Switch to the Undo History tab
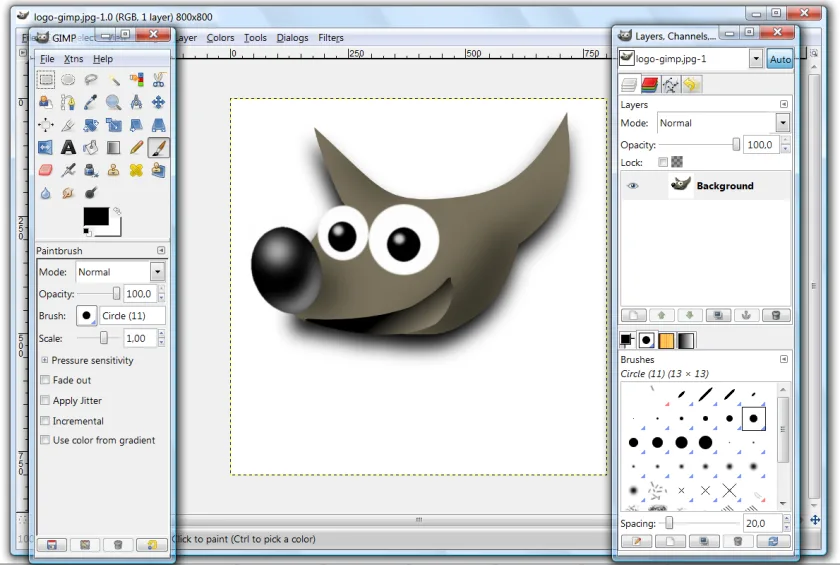Viewport: 840px width, 565px height. [692, 85]
